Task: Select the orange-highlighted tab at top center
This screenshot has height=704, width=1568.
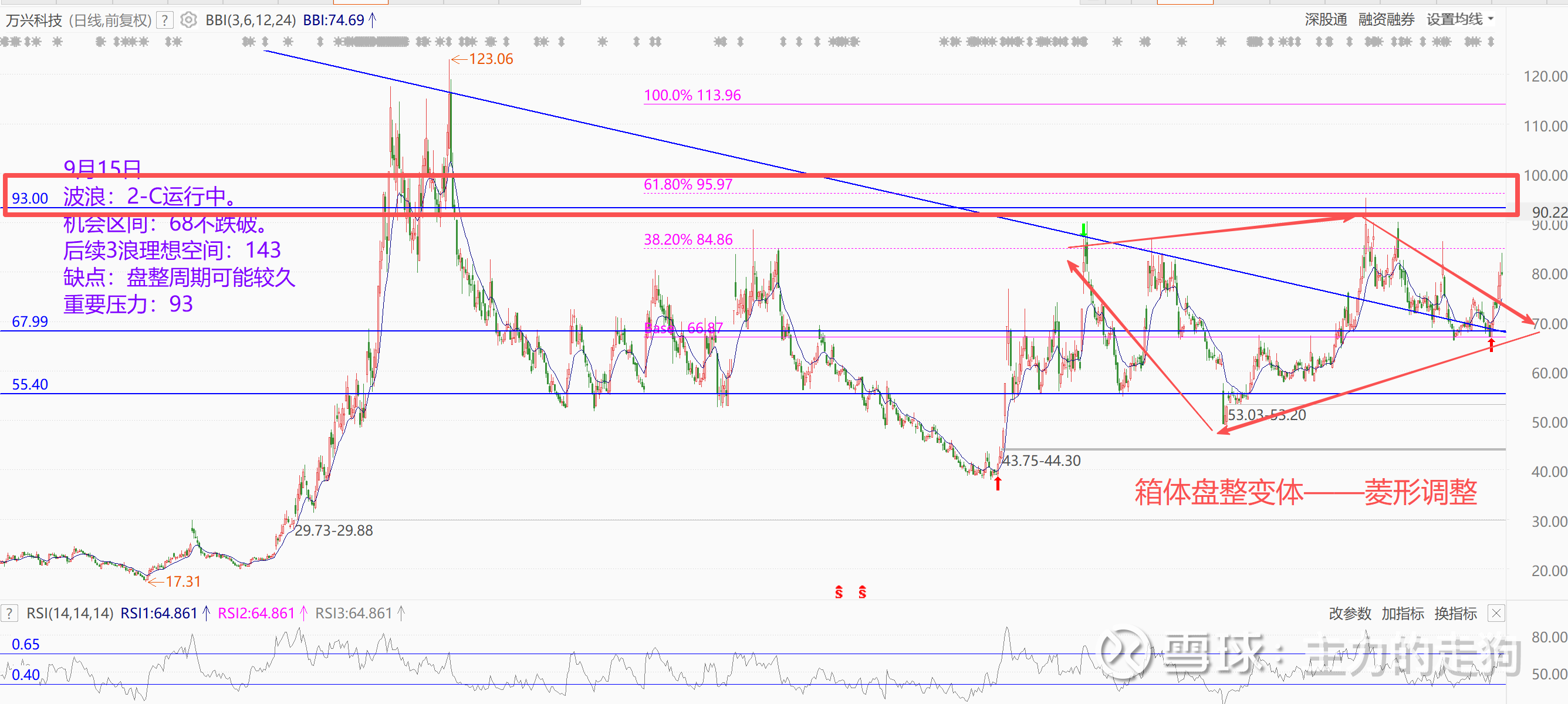Action: coord(361,2)
